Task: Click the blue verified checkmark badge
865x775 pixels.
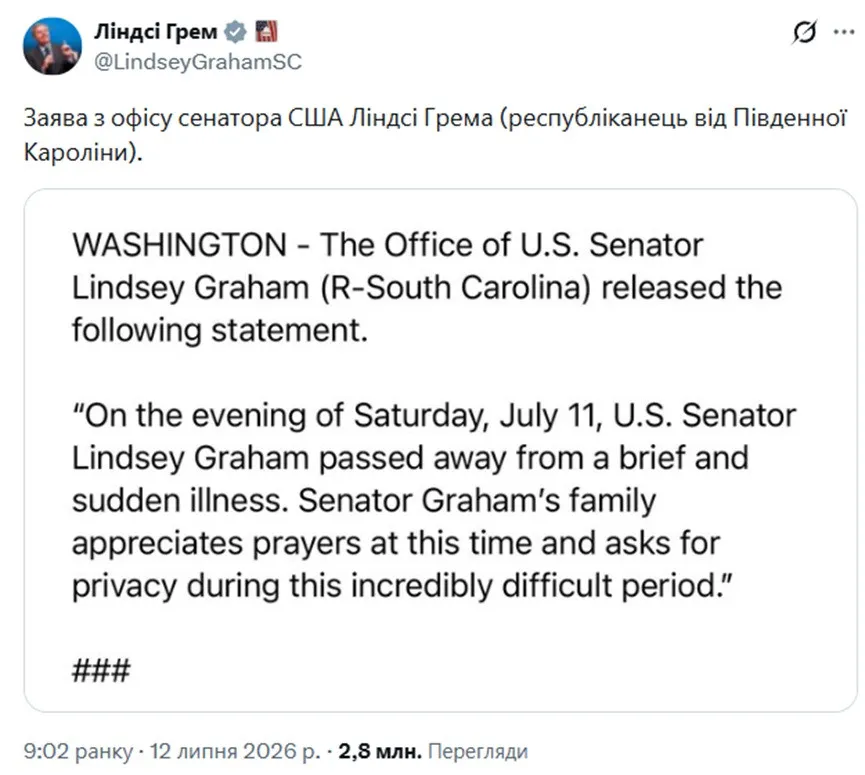Action: click(236, 32)
